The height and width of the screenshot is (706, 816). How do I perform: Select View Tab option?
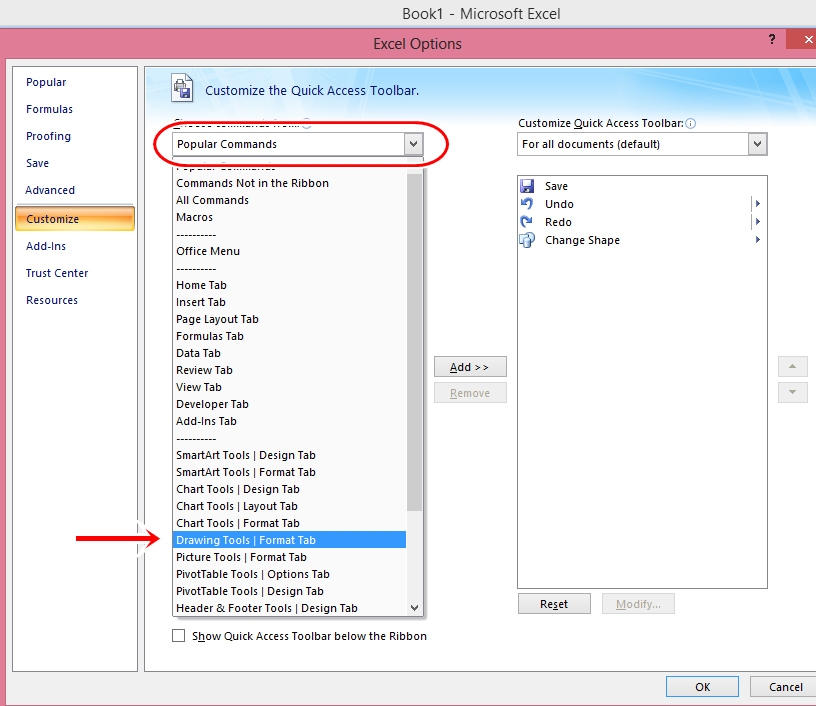tap(289, 387)
